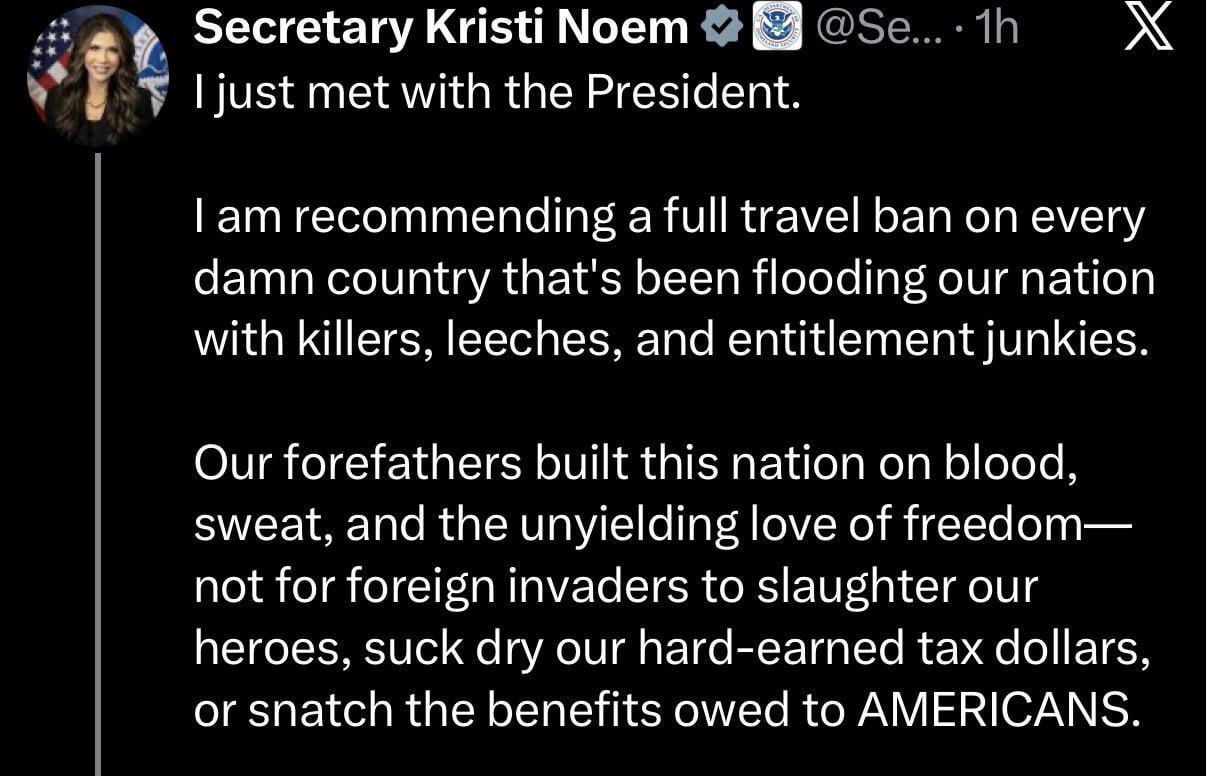Click the Homeland Security seal affiliation badge

(776, 29)
